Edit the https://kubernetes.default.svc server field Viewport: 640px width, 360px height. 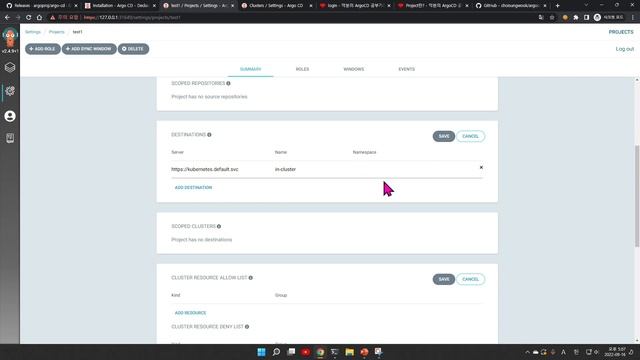coord(221,169)
